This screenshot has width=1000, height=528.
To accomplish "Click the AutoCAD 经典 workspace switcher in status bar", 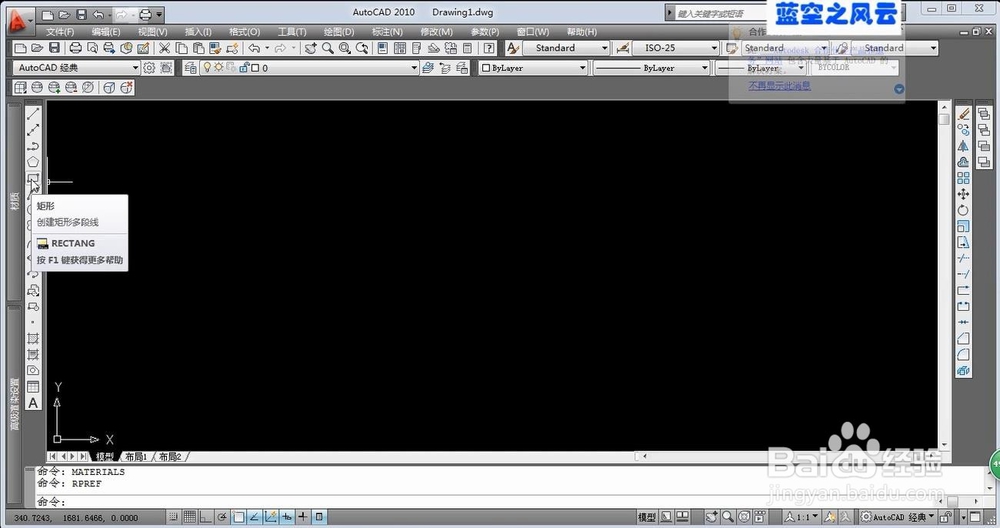I will pyautogui.click(x=898, y=517).
